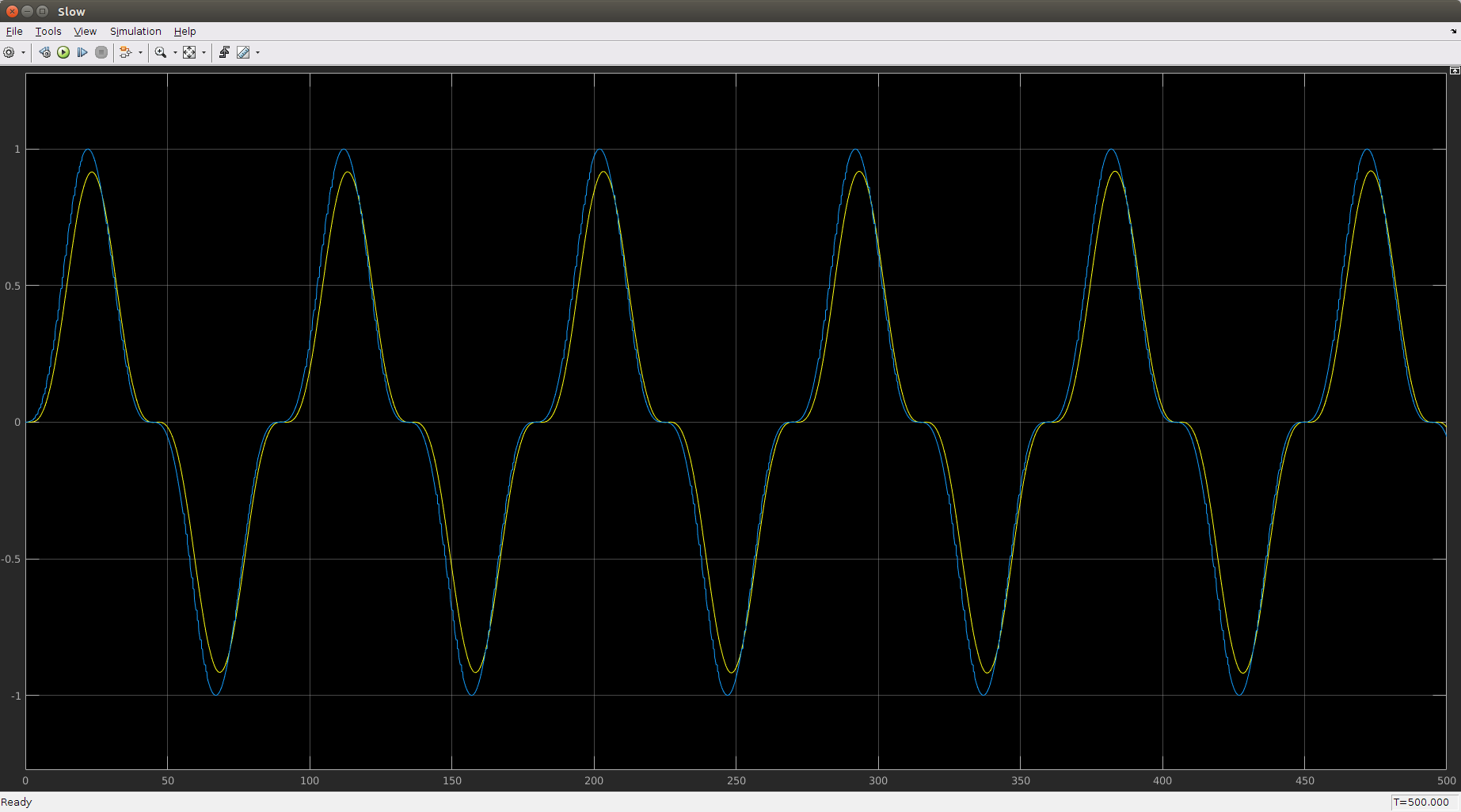The width and height of the screenshot is (1461, 812).
Task: Minimize the Slow scope window
Action: tap(27, 11)
